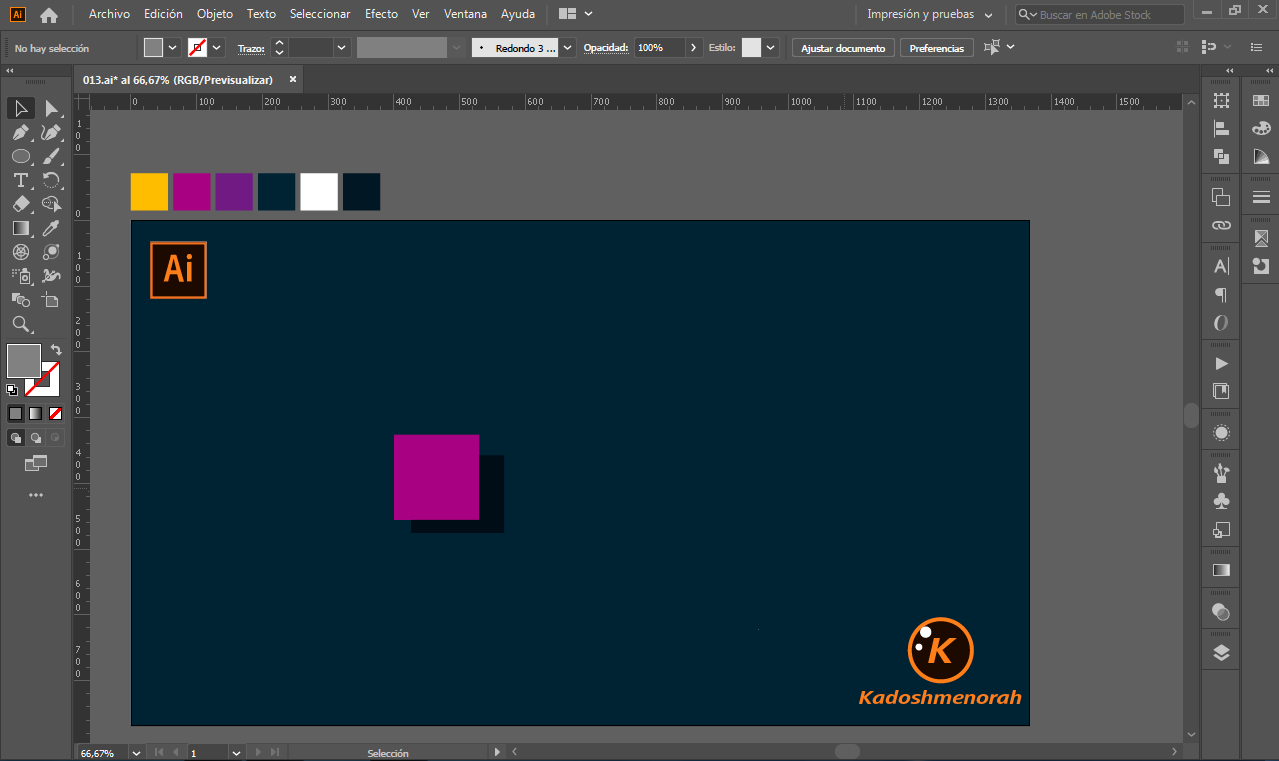Open the Pathfinder panel icon
The height and width of the screenshot is (761, 1279).
[1221, 157]
